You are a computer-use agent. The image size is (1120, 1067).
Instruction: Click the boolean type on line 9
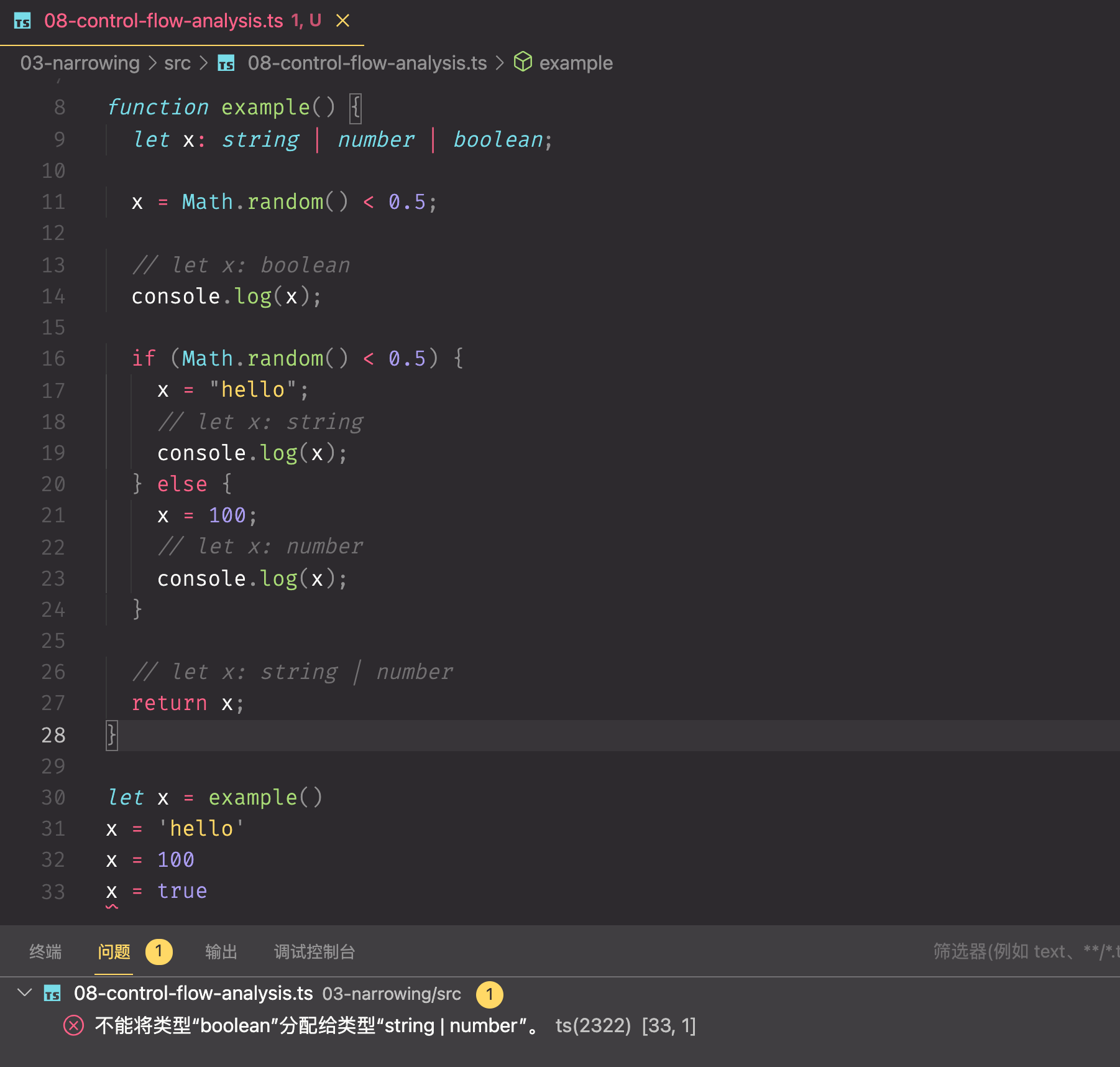[498, 139]
